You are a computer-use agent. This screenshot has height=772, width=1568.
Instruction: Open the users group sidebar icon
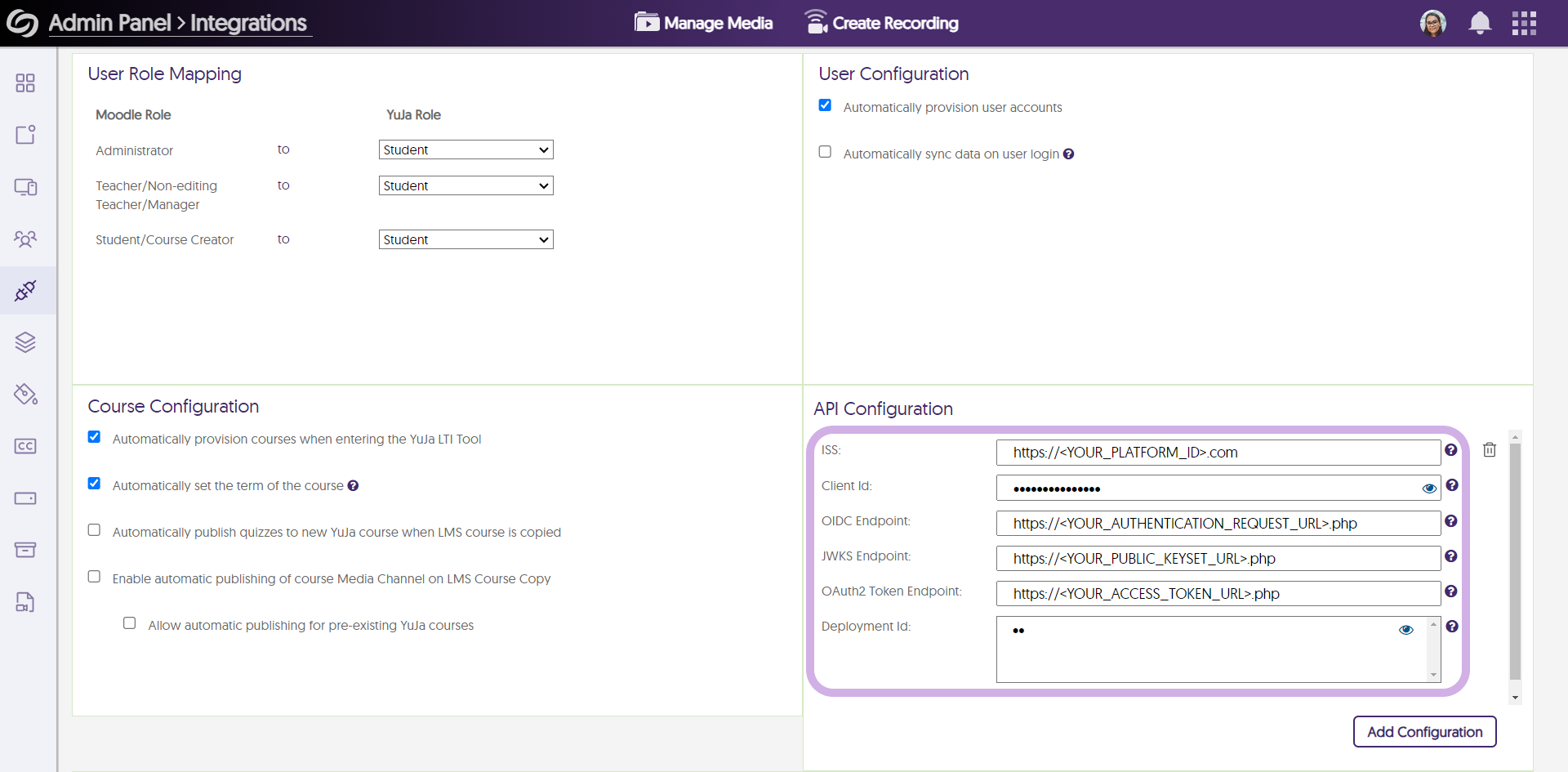[x=25, y=239]
